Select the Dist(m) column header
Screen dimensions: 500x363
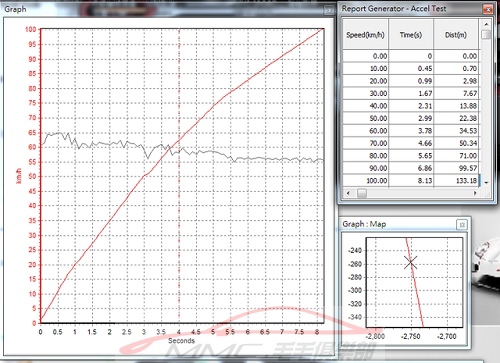pos(456,35)
